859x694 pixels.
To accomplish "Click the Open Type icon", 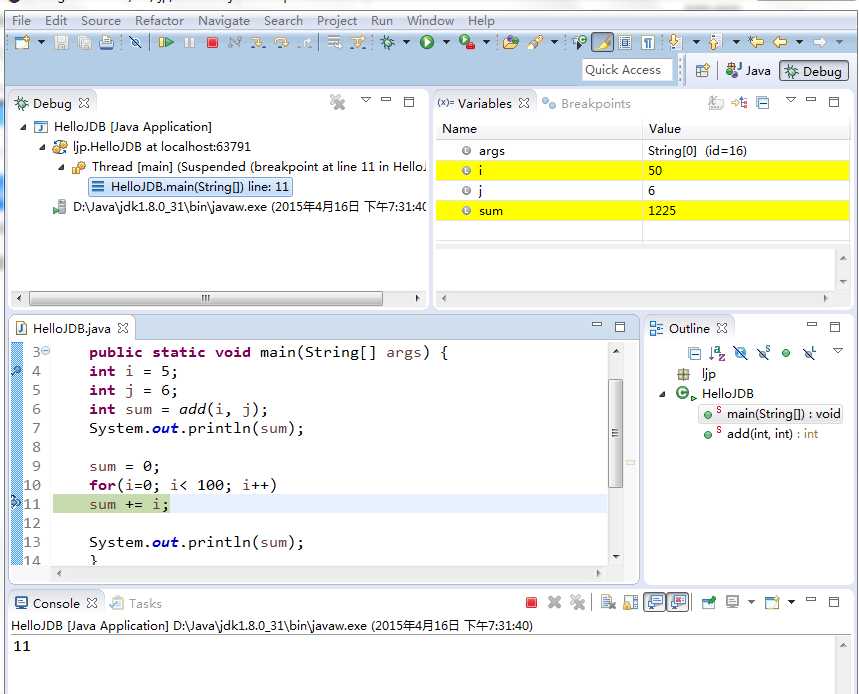I will pyautogui.click(x=510, y=42).
